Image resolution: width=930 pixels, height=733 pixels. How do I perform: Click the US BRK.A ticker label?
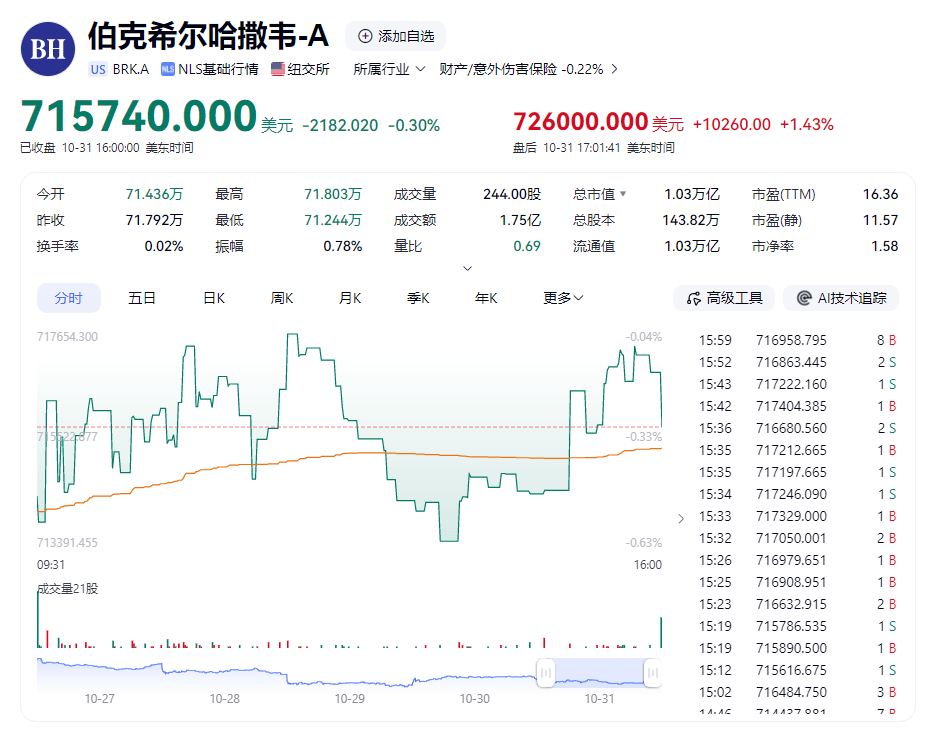coord(119,69)
